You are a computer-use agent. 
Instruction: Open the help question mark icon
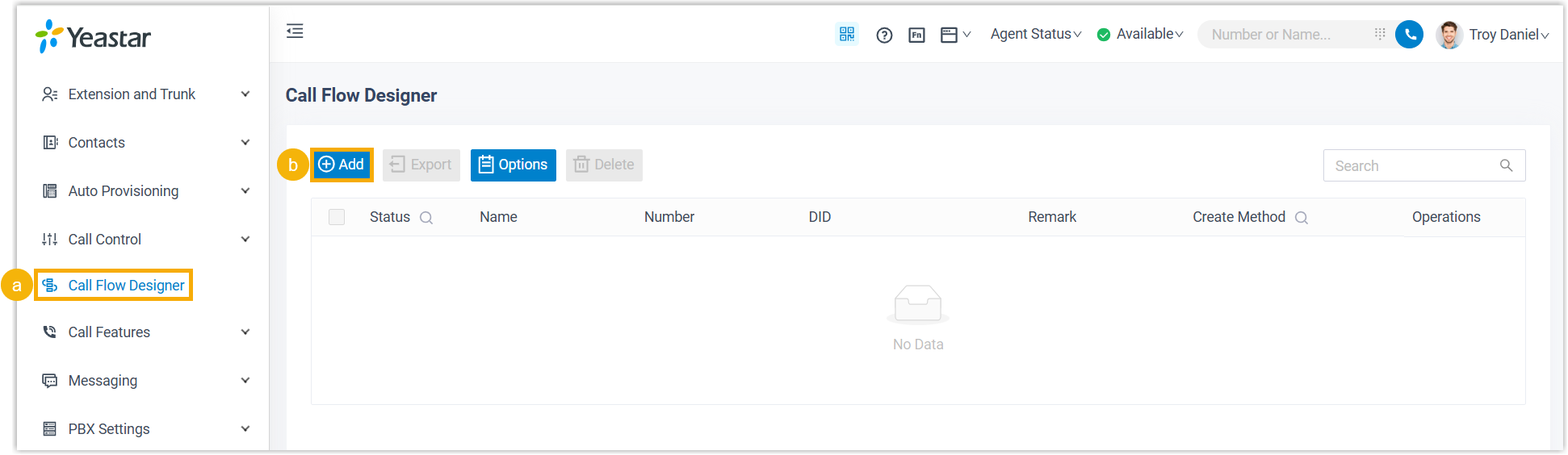[x=884, y=35]
